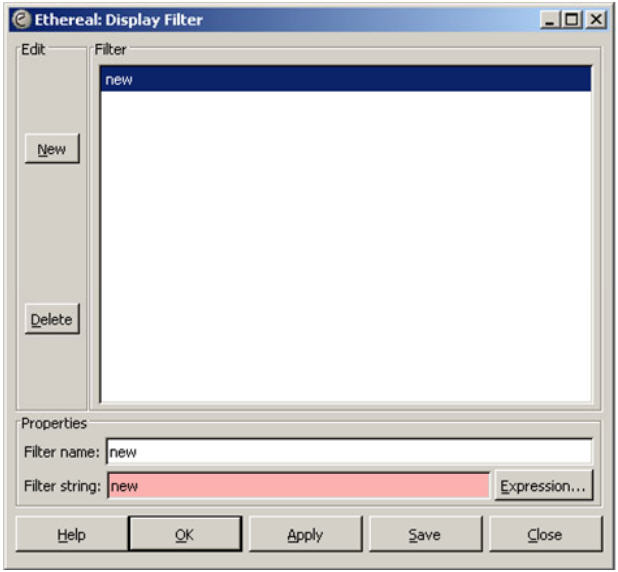Maximize the Display Filter window
Screen dimensions: 618x572
pos(573,19)
